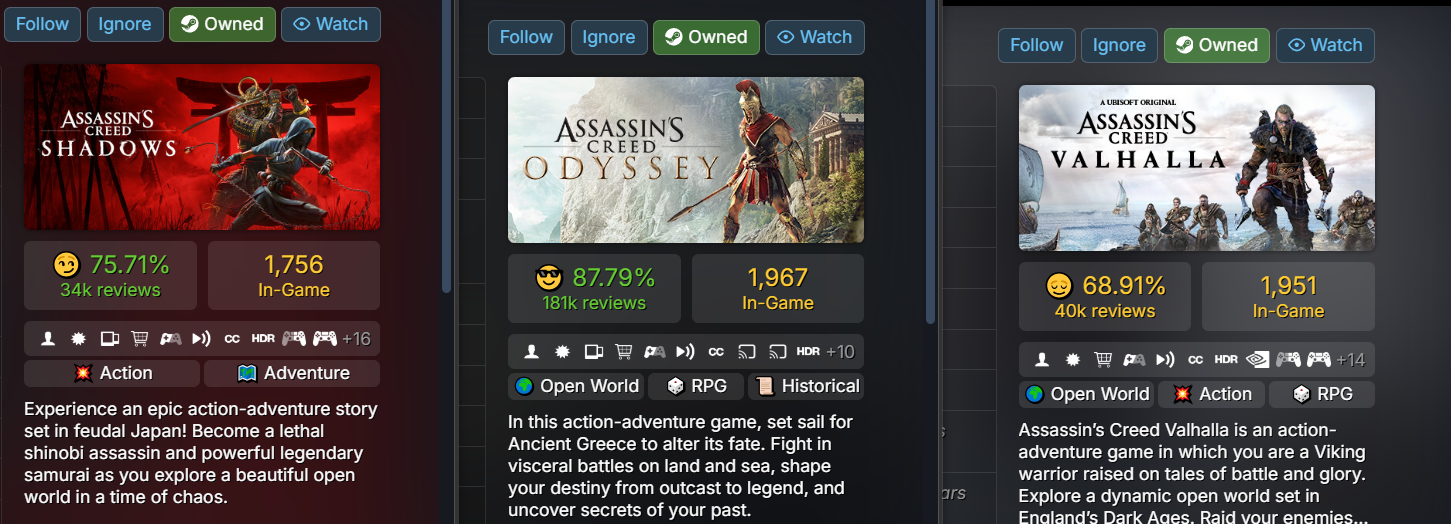Click shopping cart icon on Valhalla card
1451x524 pixels.
pos(1103,360)
